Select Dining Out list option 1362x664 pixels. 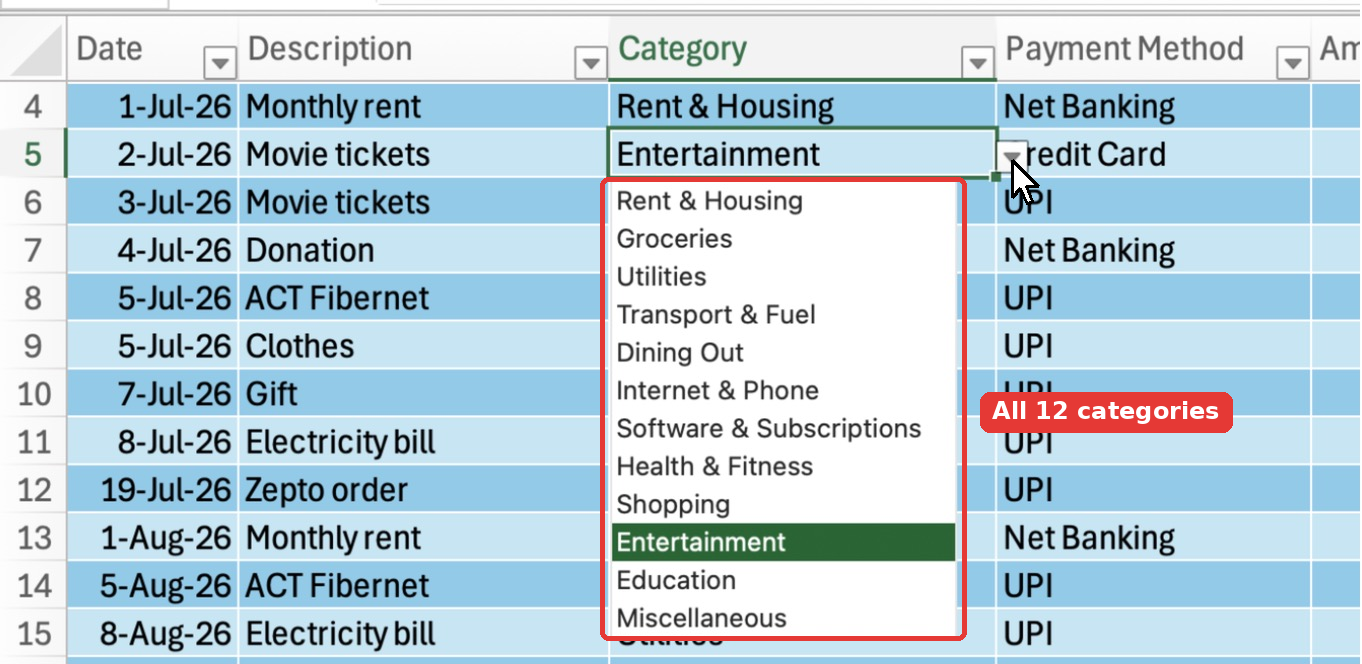pos(783,353)
